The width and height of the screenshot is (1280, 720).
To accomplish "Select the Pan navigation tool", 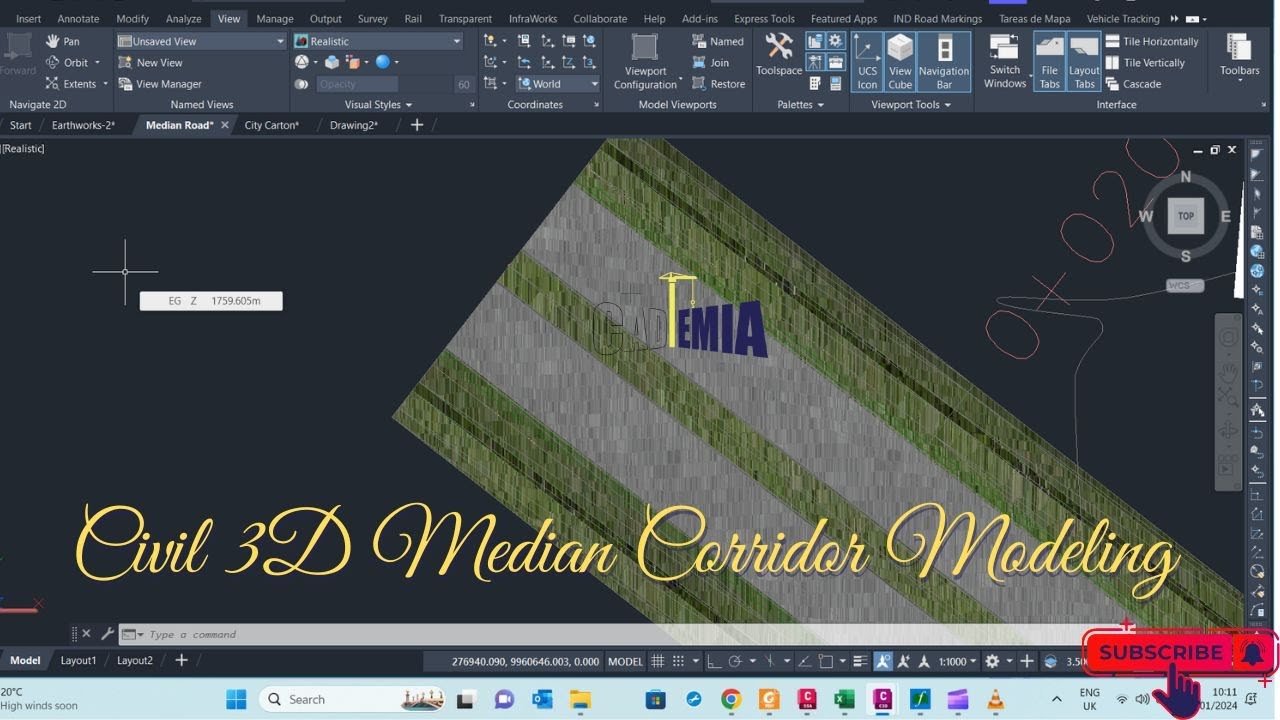I will (x=62, y=41).
